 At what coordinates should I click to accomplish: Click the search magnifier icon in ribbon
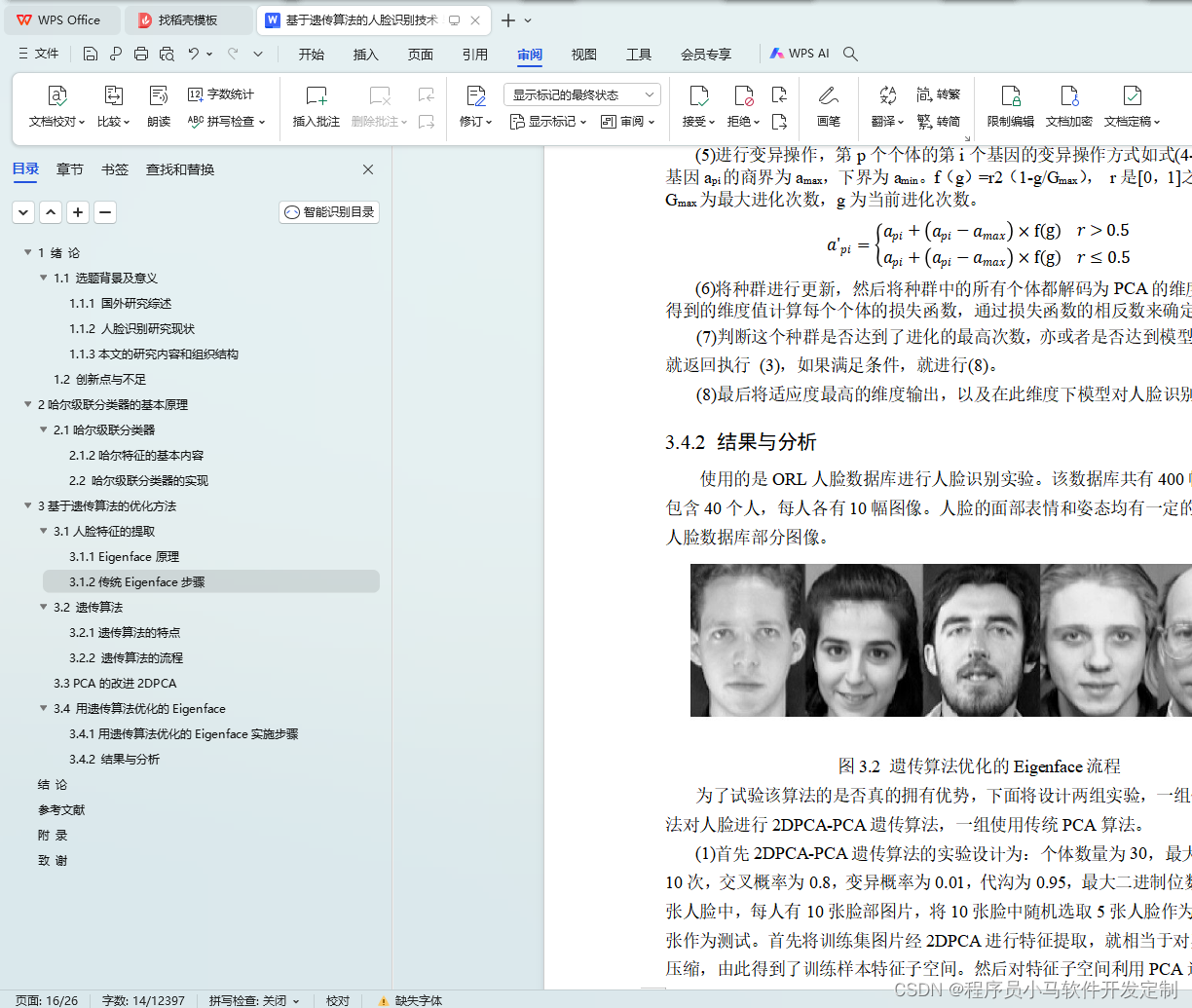[x=850, y=54]
